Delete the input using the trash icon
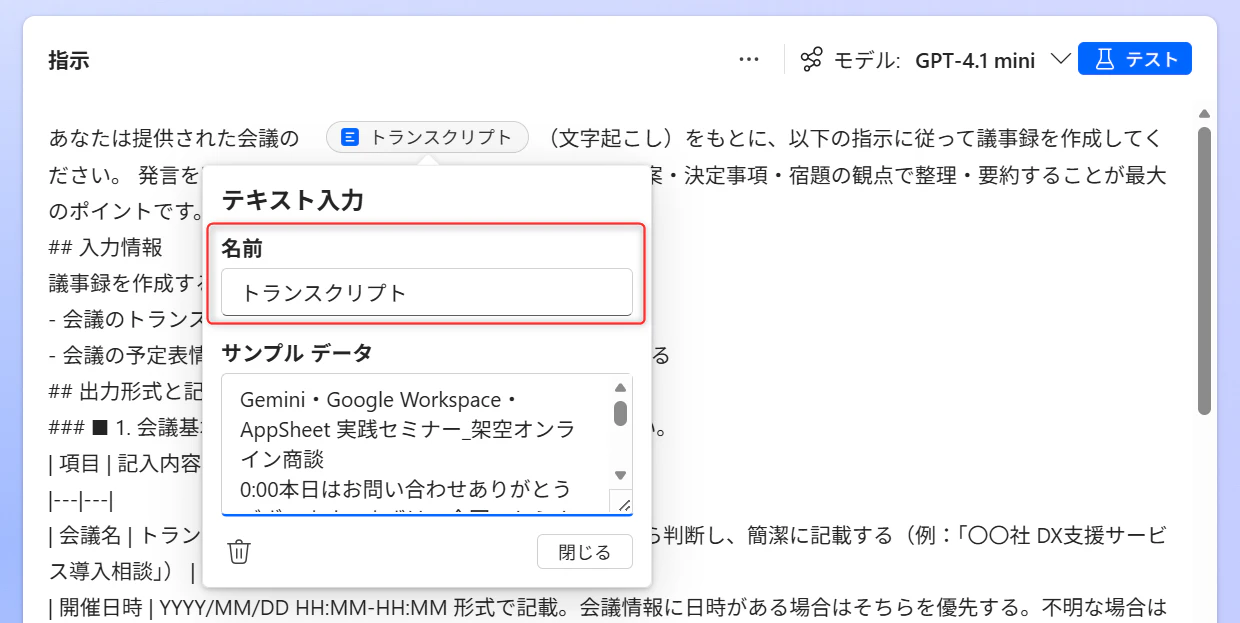Image resolution: width=1240 pixels, height=623 pixels. 239,552
